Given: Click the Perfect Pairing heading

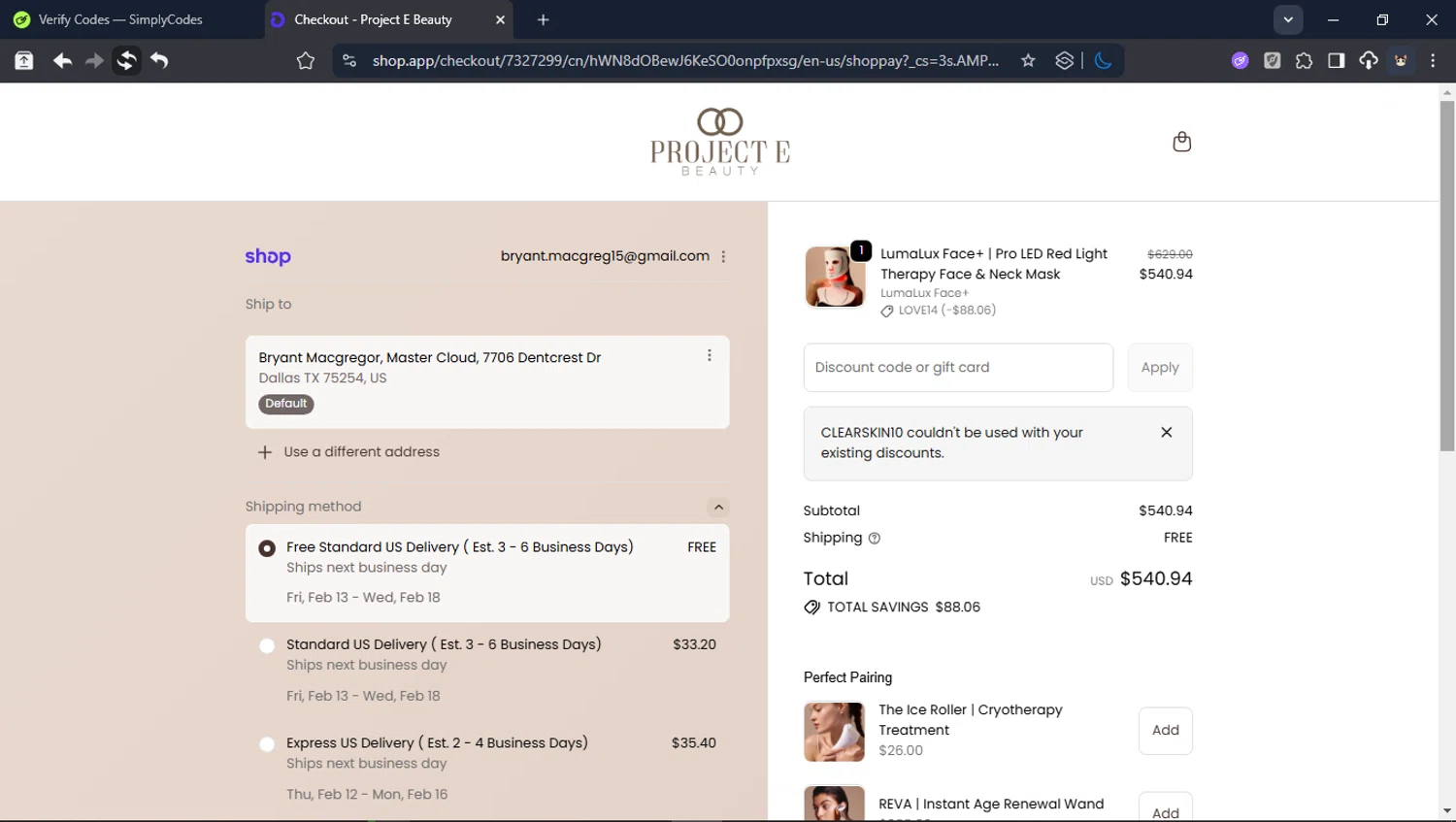Looking at the screenshot, I should (847, 677).
